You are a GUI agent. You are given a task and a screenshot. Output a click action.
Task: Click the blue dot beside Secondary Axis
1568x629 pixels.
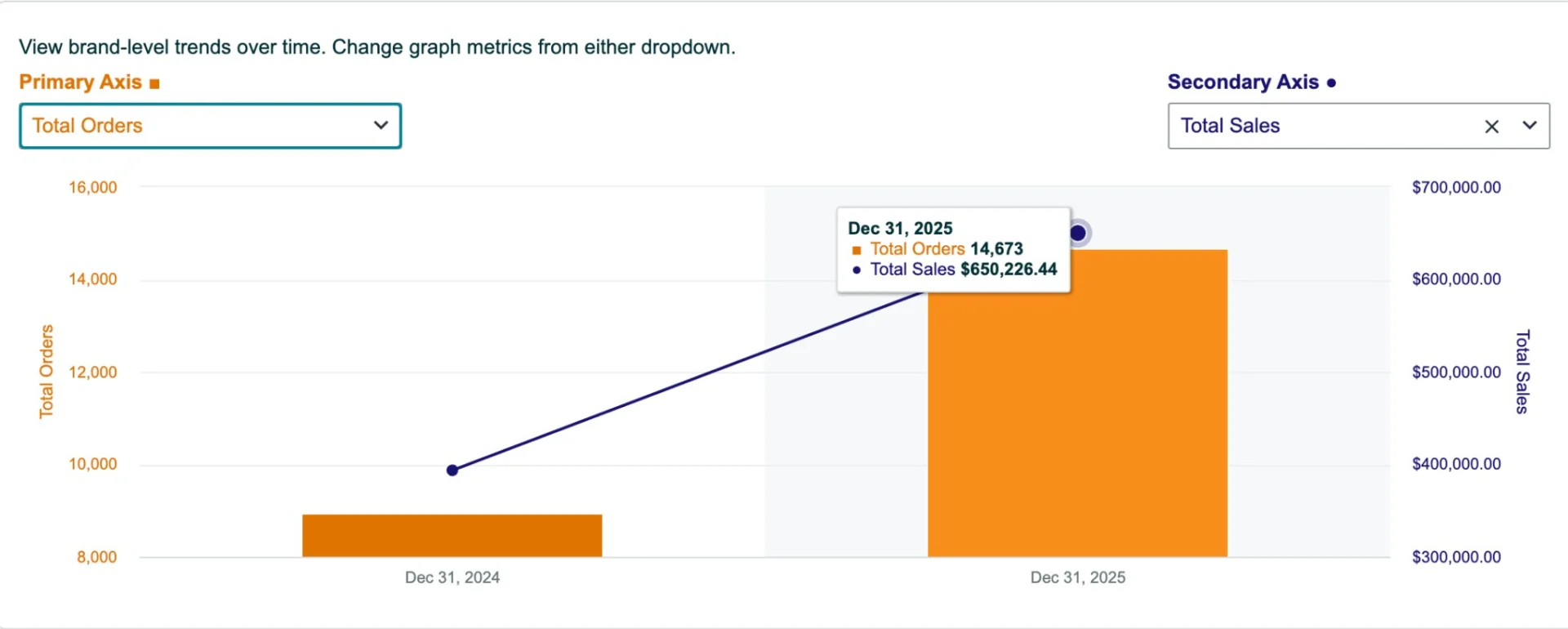coord(1331,83)
